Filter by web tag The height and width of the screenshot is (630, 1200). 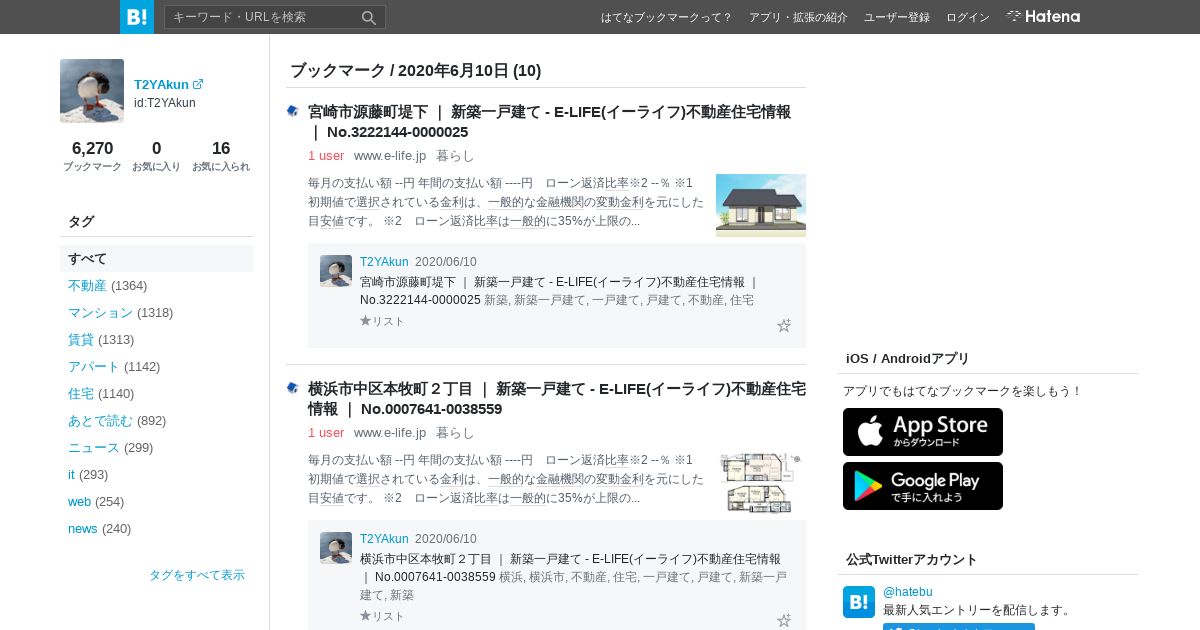click(x=79, y=501)
